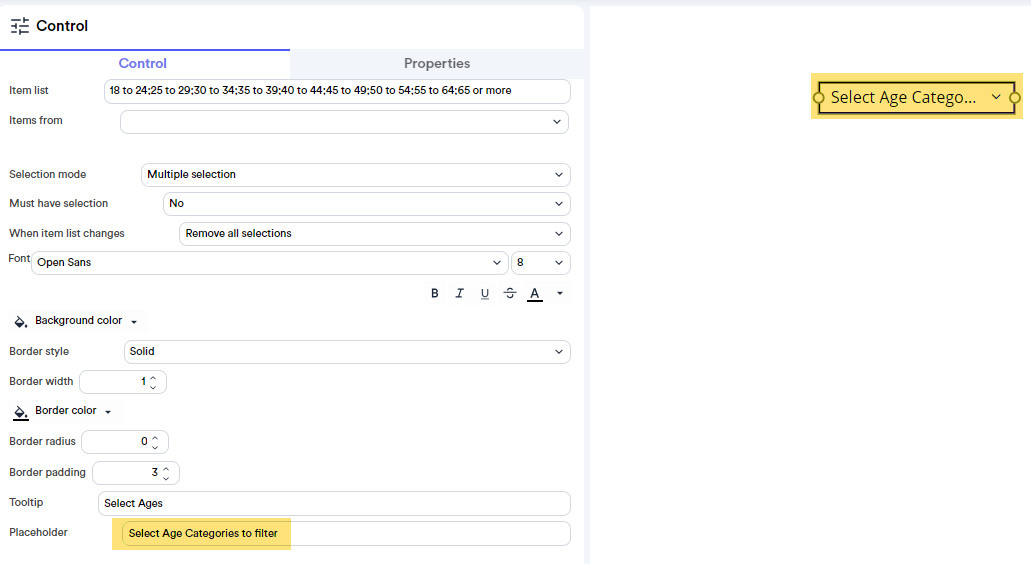The width and height of the screenshot is (1031, 564).
Task: Expand the Background color dropdown arrow
Action: (134, 322)
